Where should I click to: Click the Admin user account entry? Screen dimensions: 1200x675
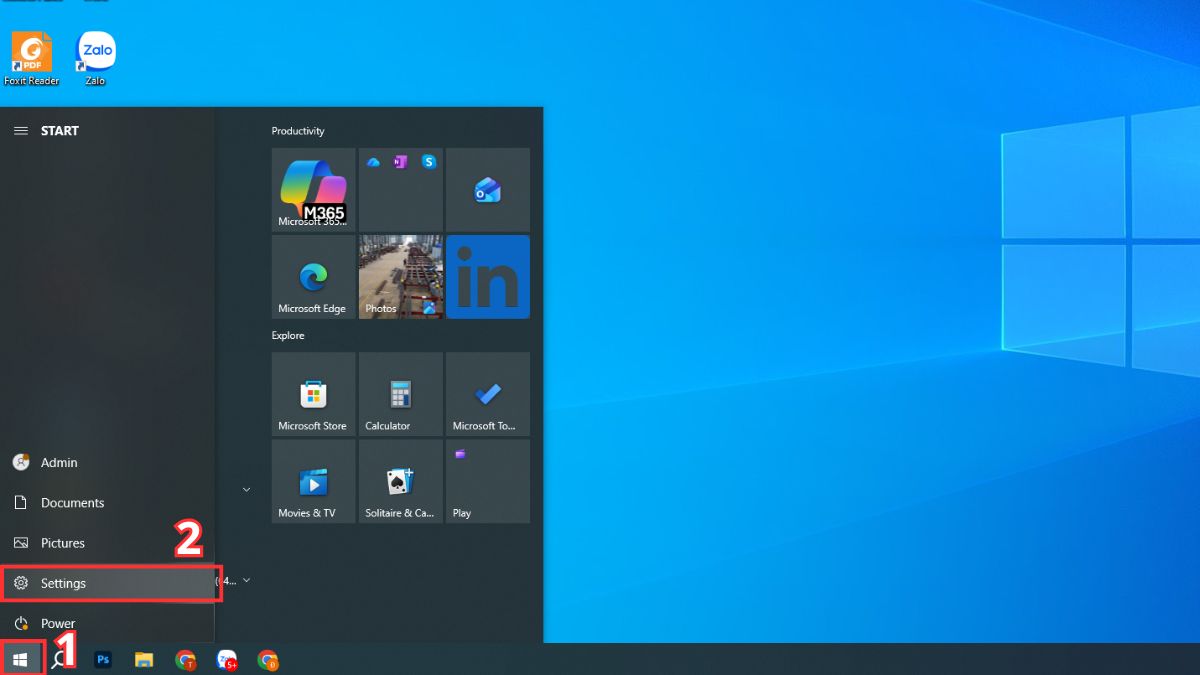pos(107,462)
